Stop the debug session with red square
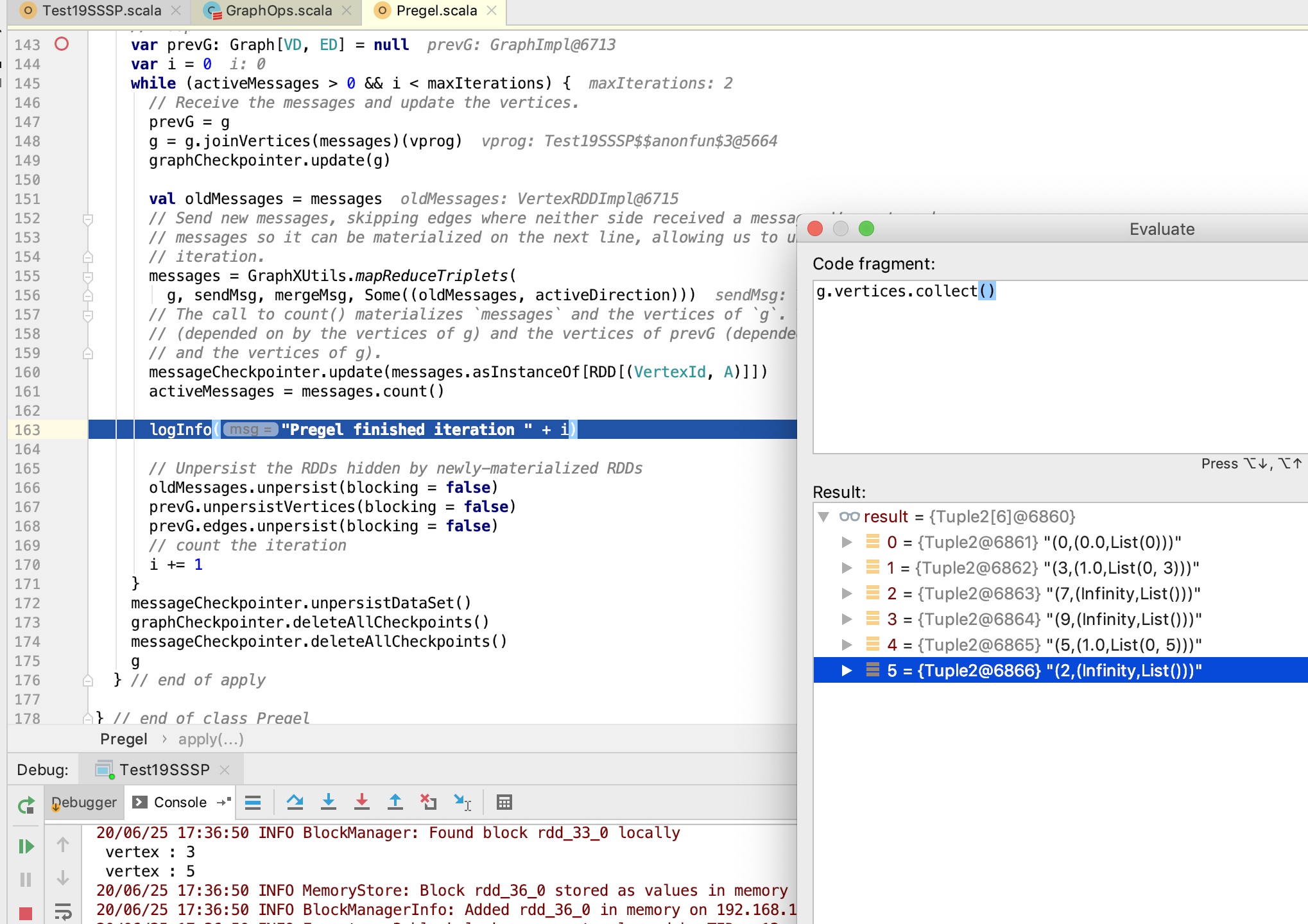1308x924 pixels. [x=26, y=914]
